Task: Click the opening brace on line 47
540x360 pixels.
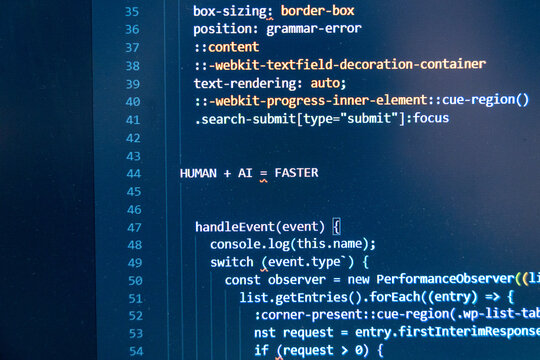Action: coord(337,227)
